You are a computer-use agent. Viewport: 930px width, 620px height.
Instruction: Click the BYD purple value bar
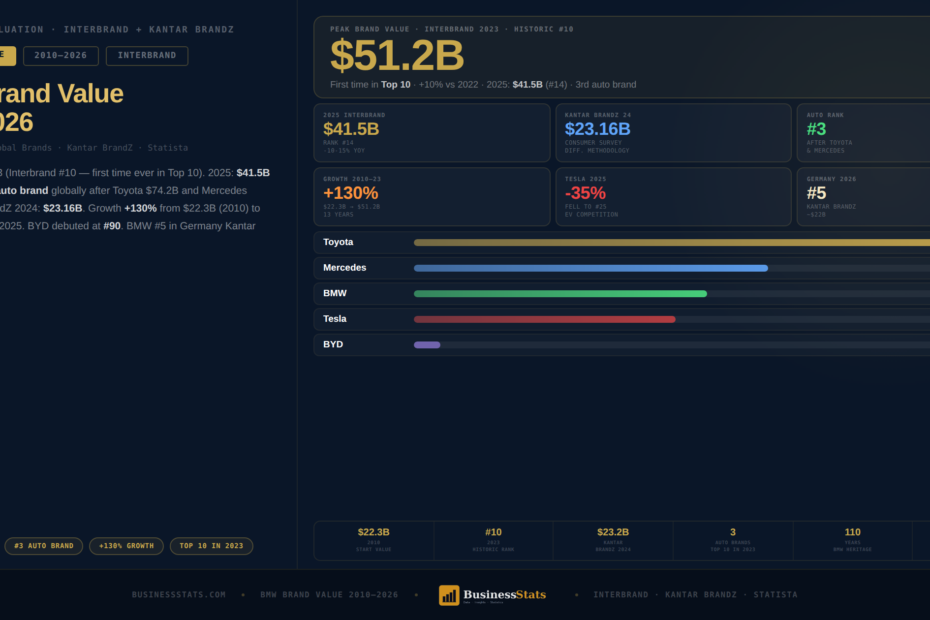(427, 345)
